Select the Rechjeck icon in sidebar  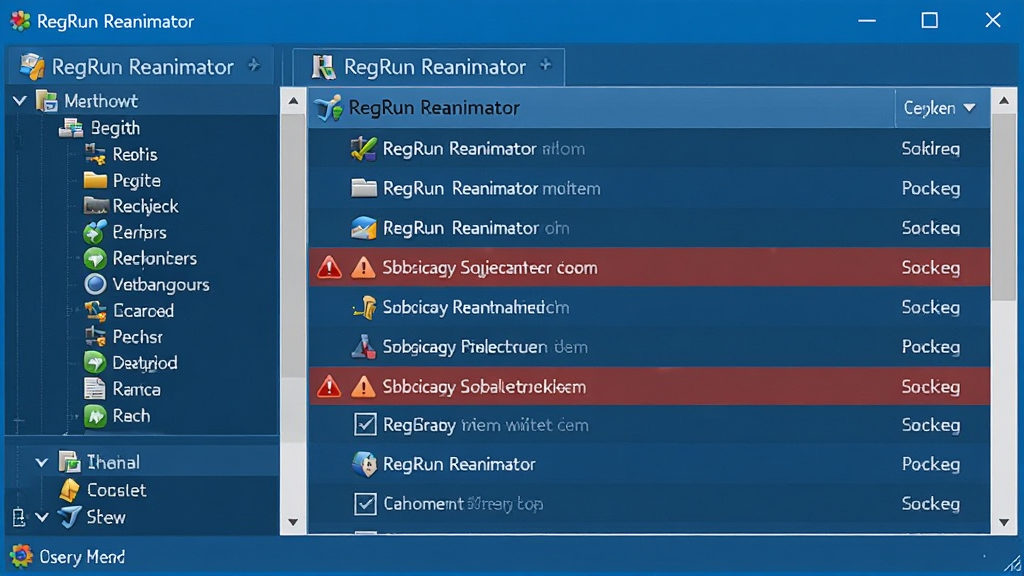coord(95,206)
